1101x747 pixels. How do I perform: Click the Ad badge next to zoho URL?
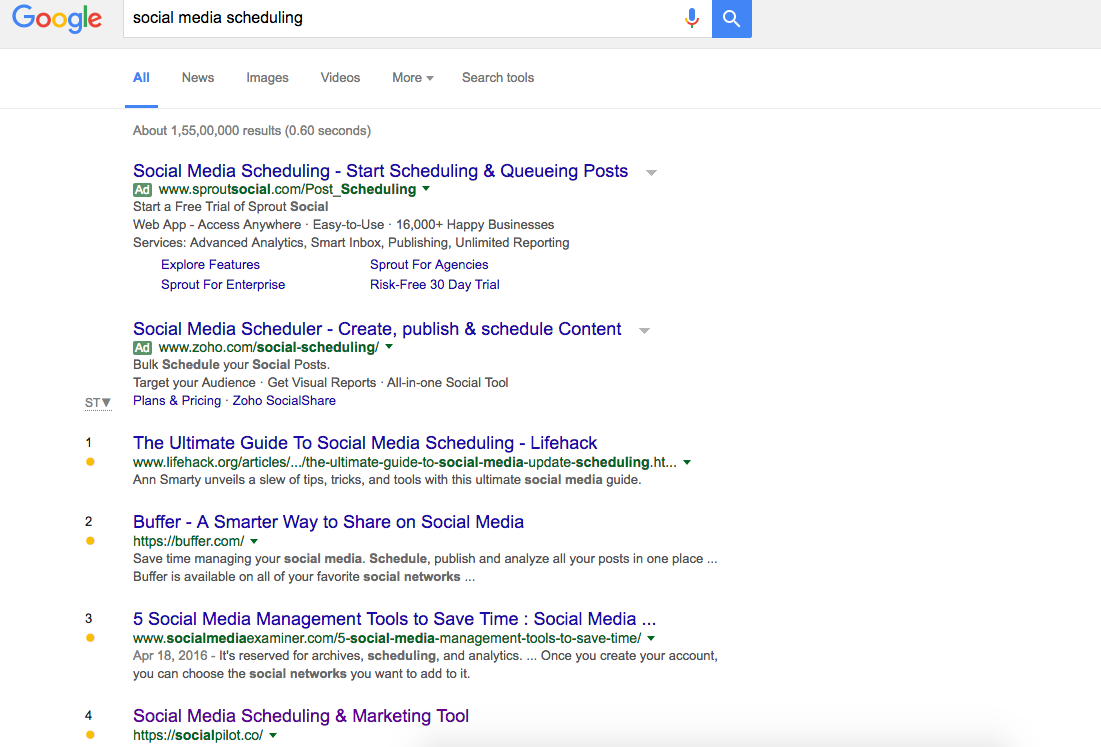click(143, 348)
